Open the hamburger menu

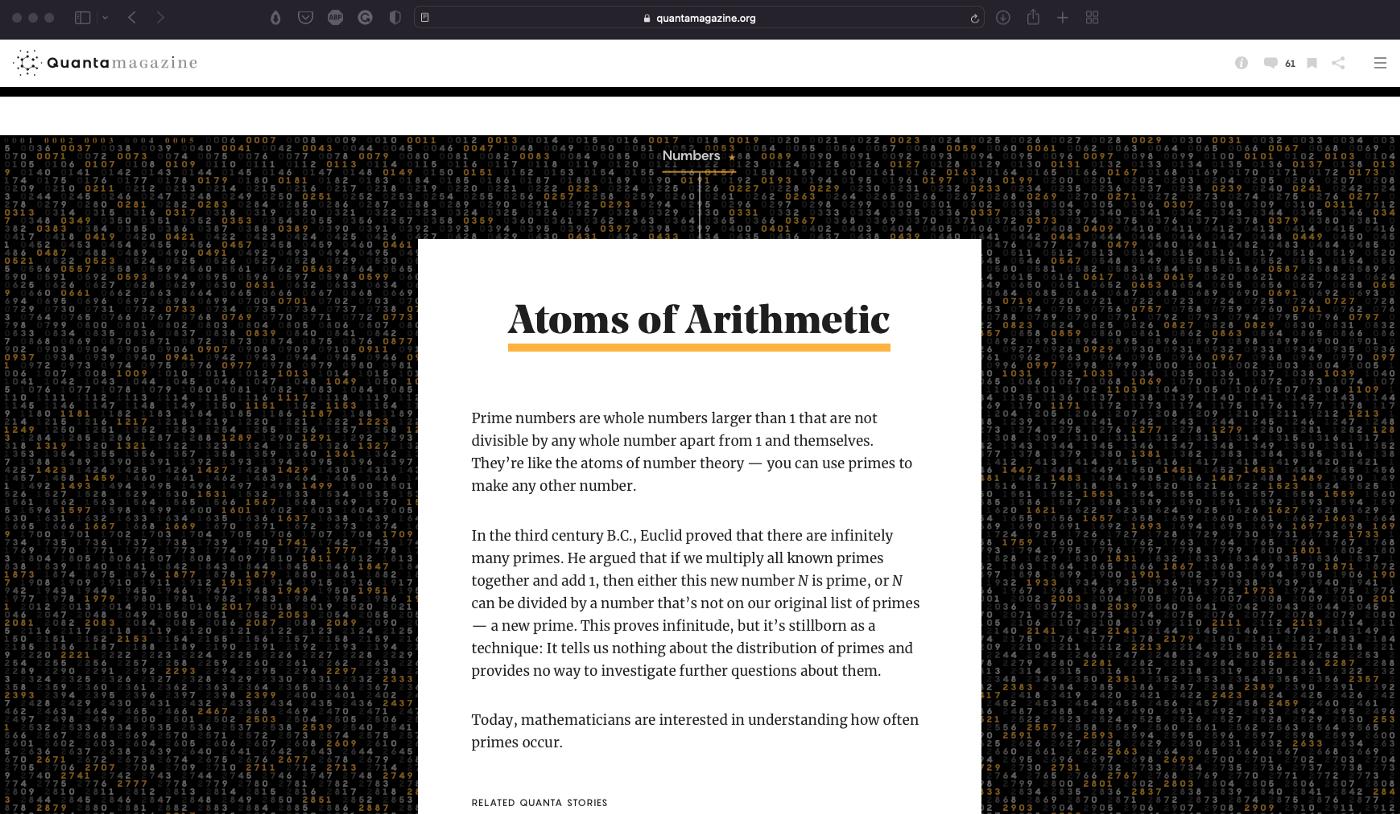point(1380,63)
